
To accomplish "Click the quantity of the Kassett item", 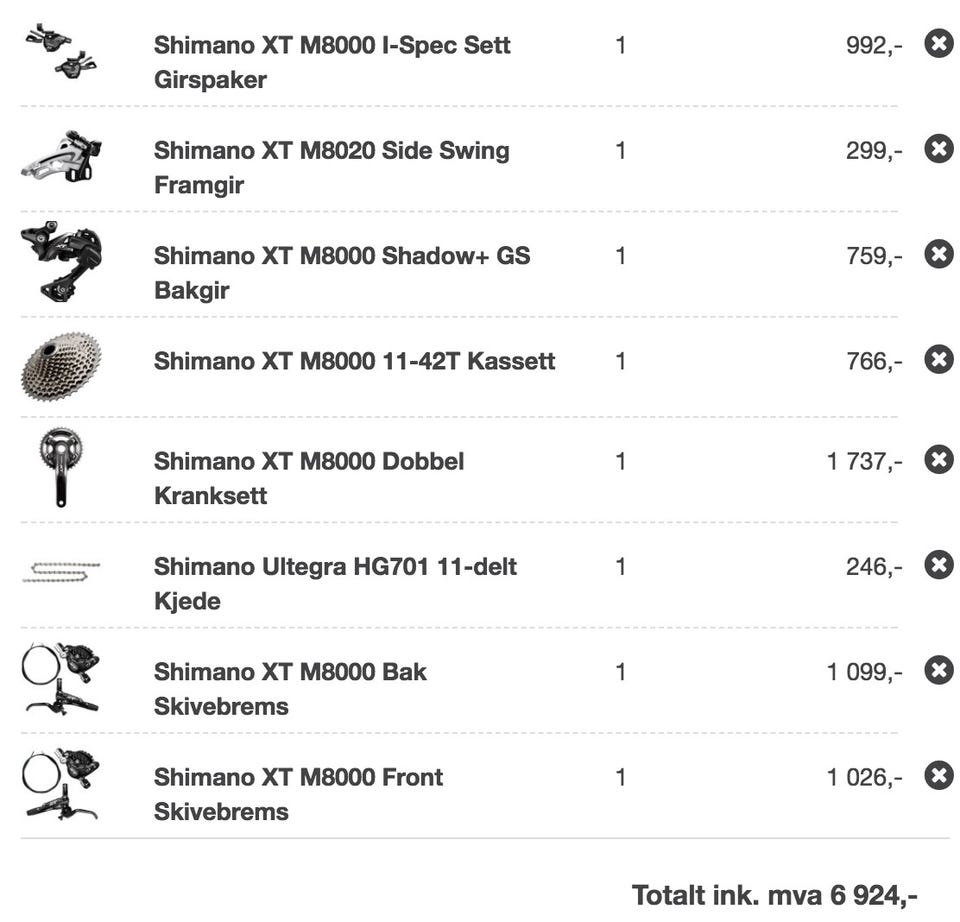I will [x=621, y=361].
